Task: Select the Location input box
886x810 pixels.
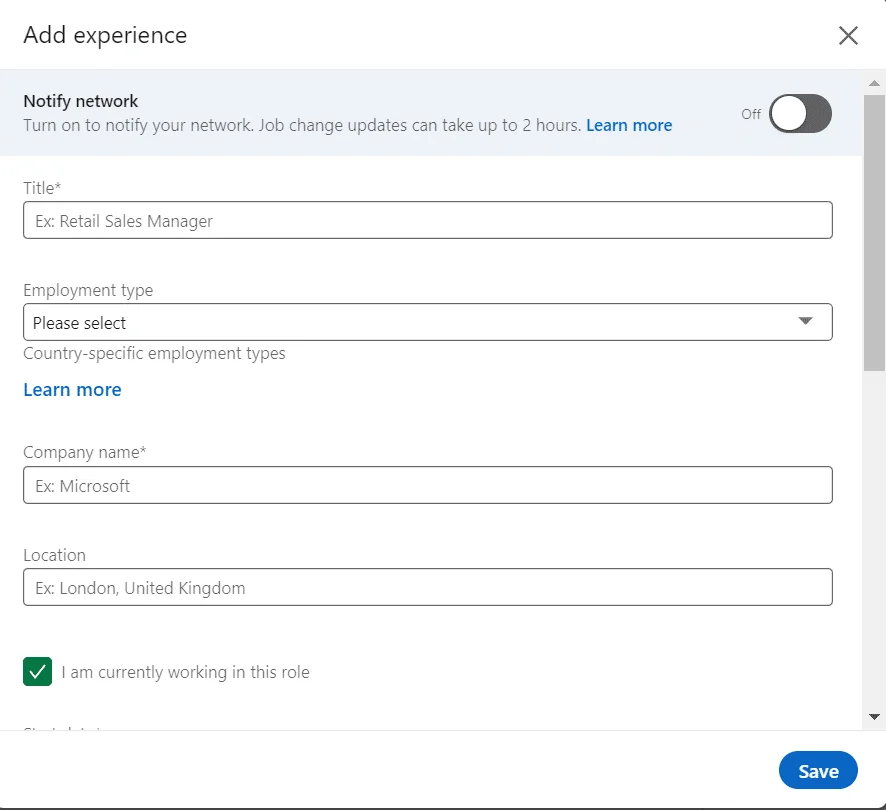Action: click(427, 587)
